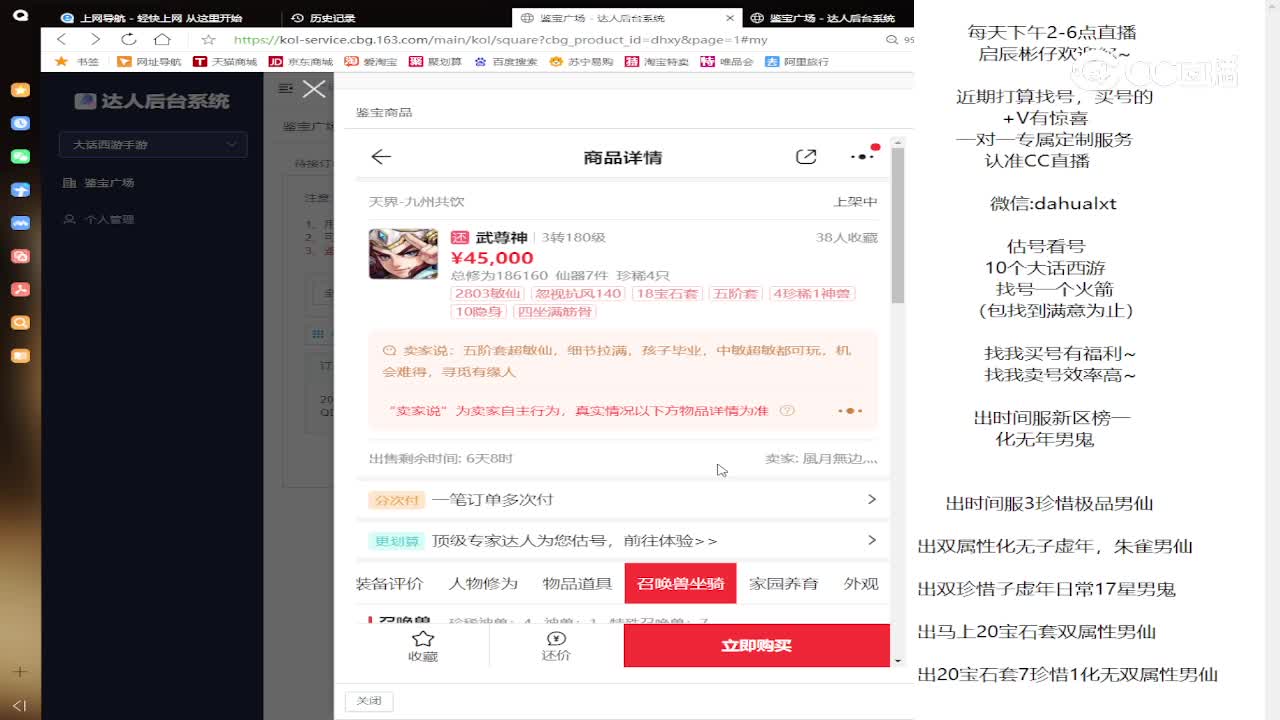Click the 立即购买 button
The height and width of the screenshot is (720, 1280).
(757, 646)
